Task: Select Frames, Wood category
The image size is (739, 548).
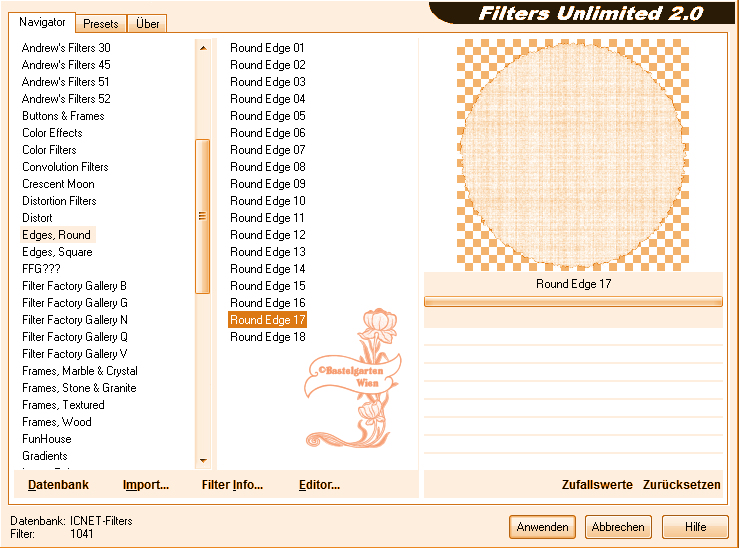Action: point(57,422)
